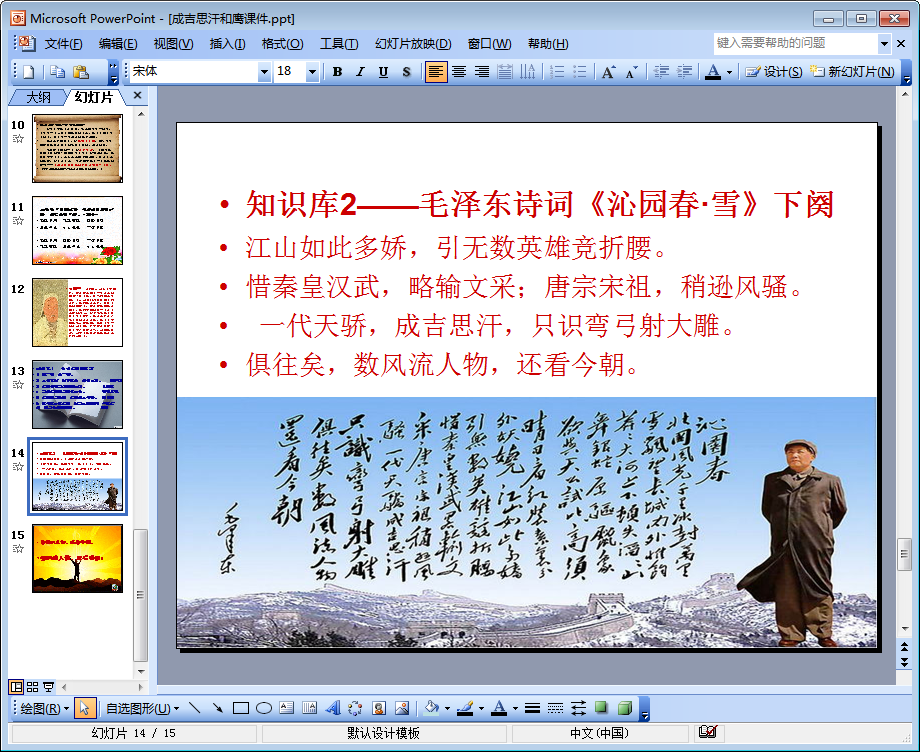Open the 窗口(W) menu

pos(489,43)
